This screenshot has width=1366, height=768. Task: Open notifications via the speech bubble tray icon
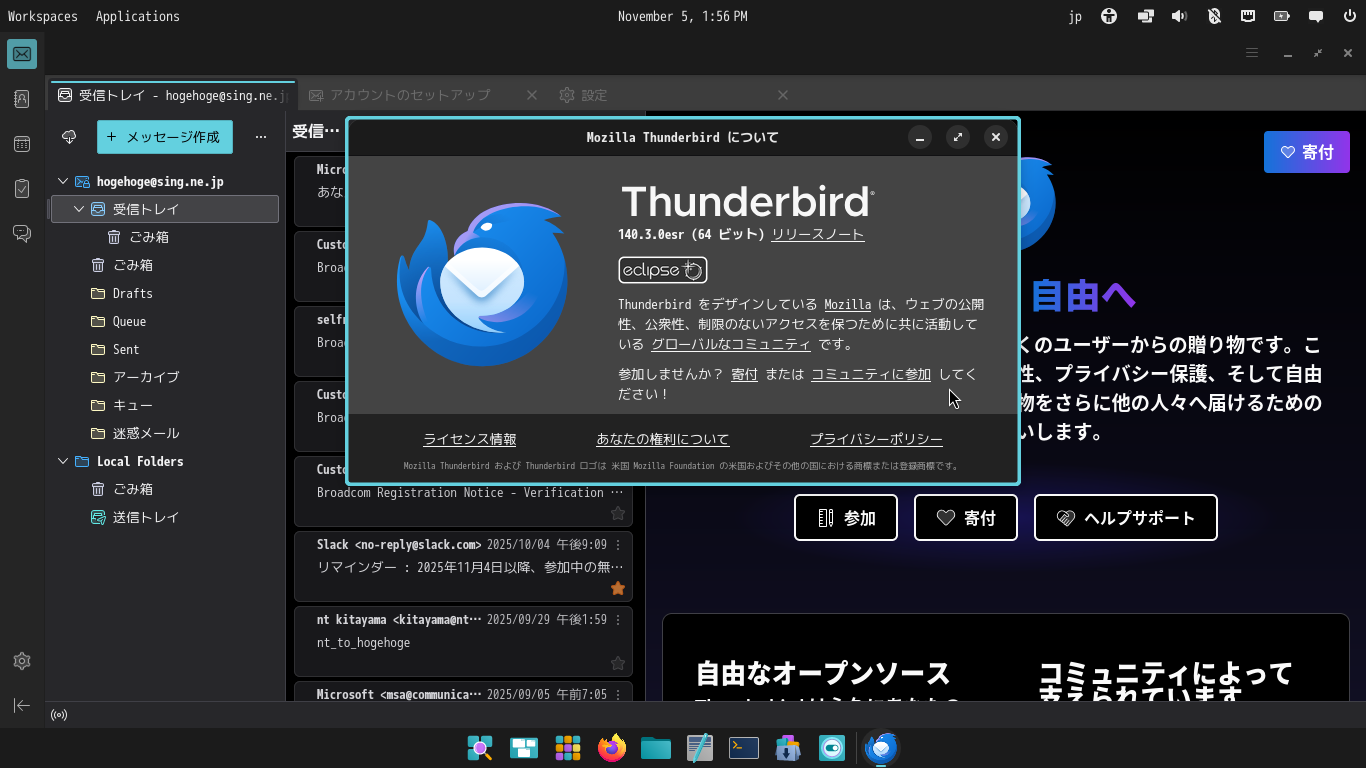tap(1317, 16)
